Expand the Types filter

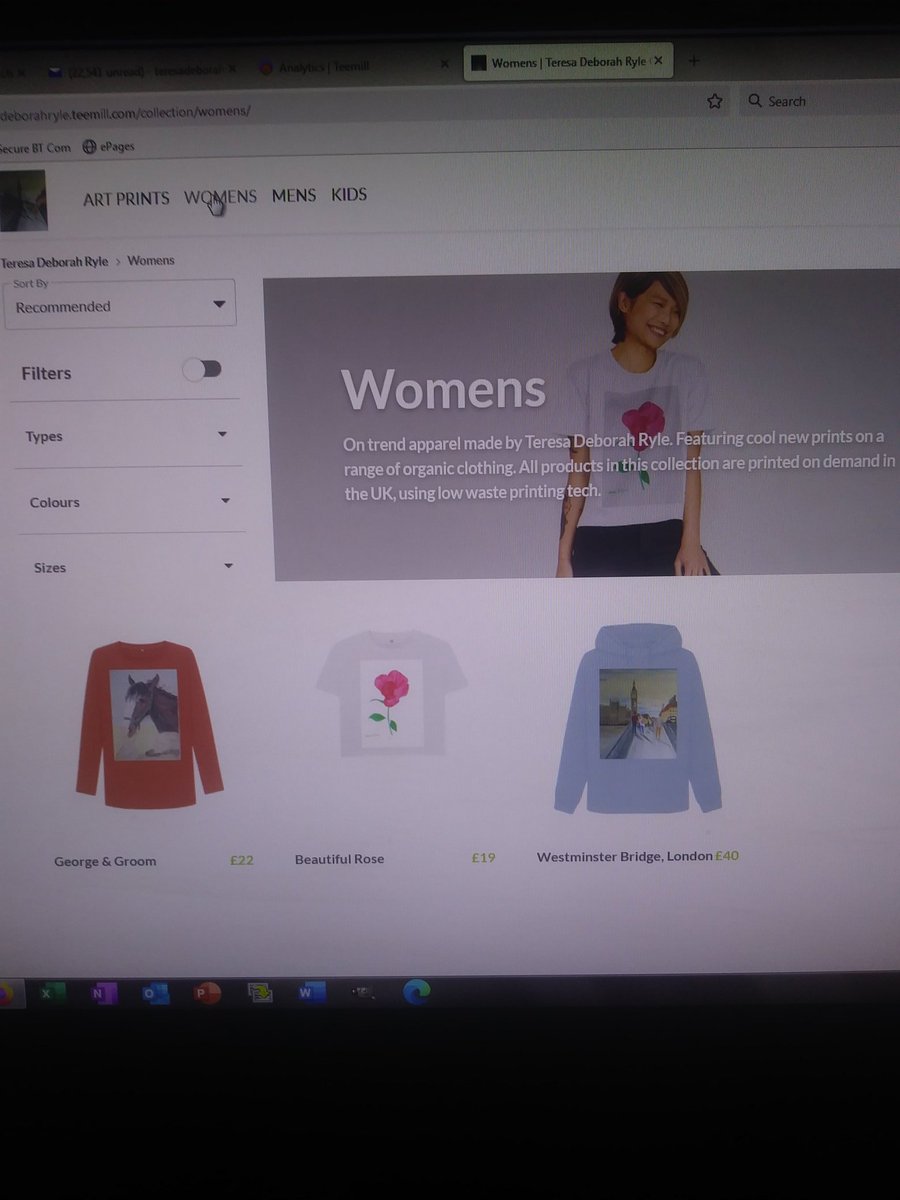[127, 435]
